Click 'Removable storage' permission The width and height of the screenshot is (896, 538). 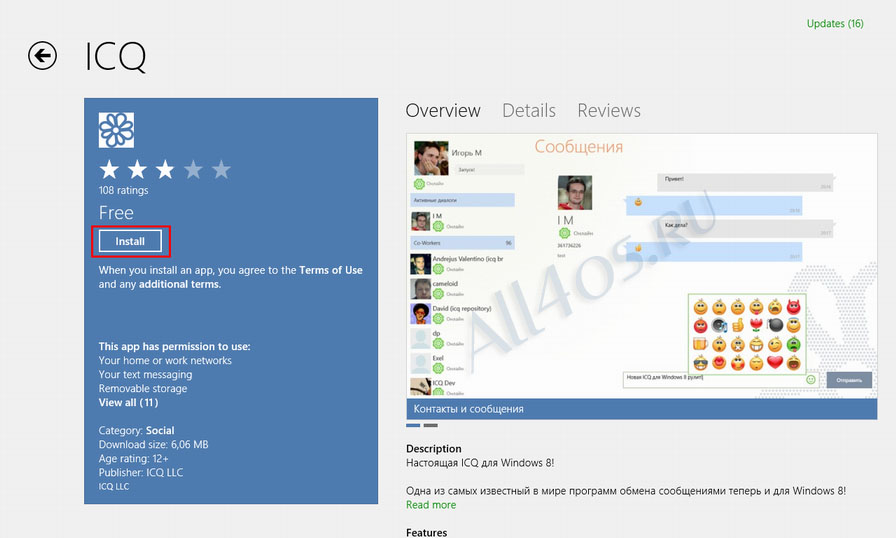pos(143,388)
